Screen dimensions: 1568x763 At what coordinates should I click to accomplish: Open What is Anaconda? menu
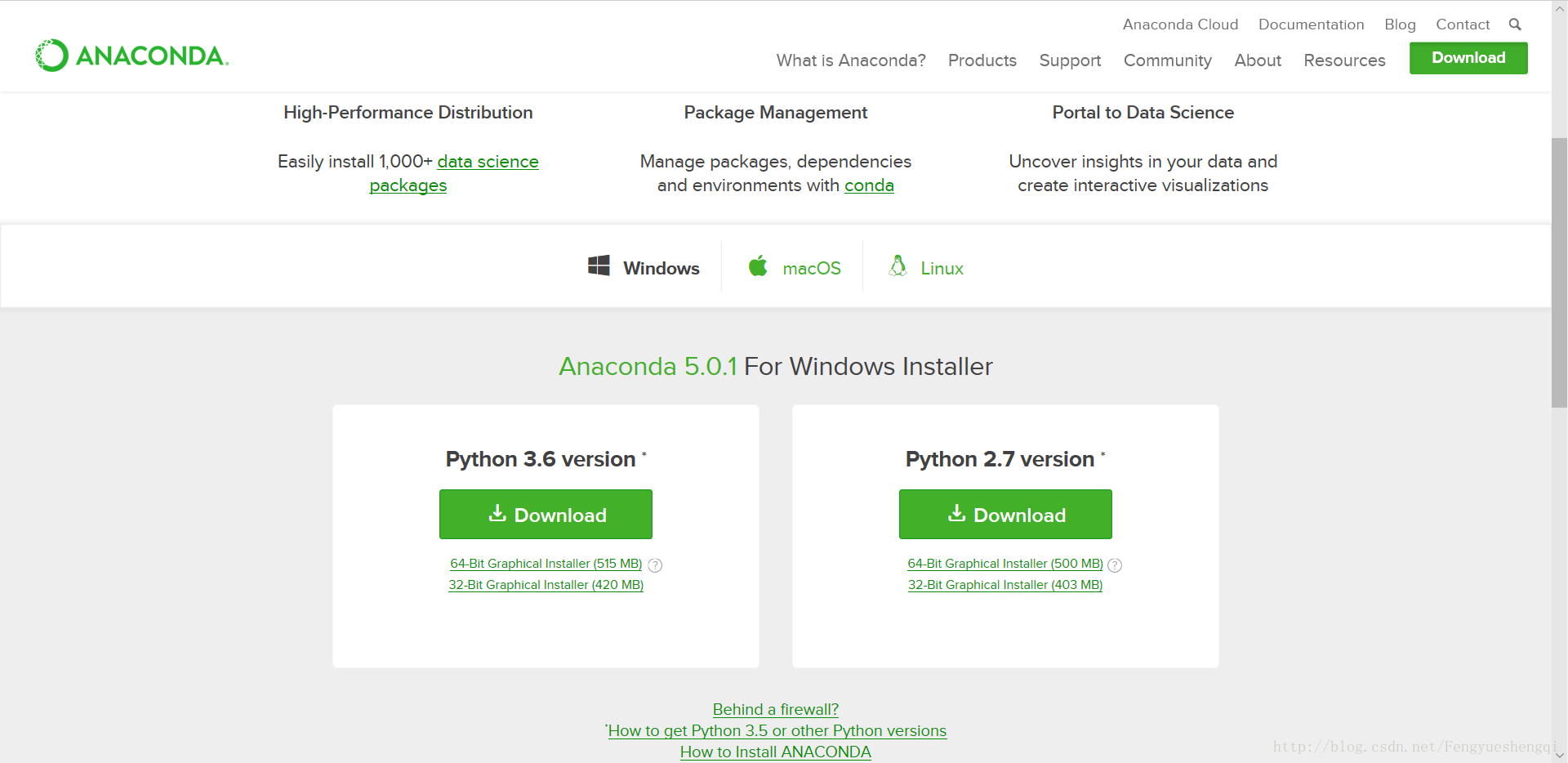point(851,60)
